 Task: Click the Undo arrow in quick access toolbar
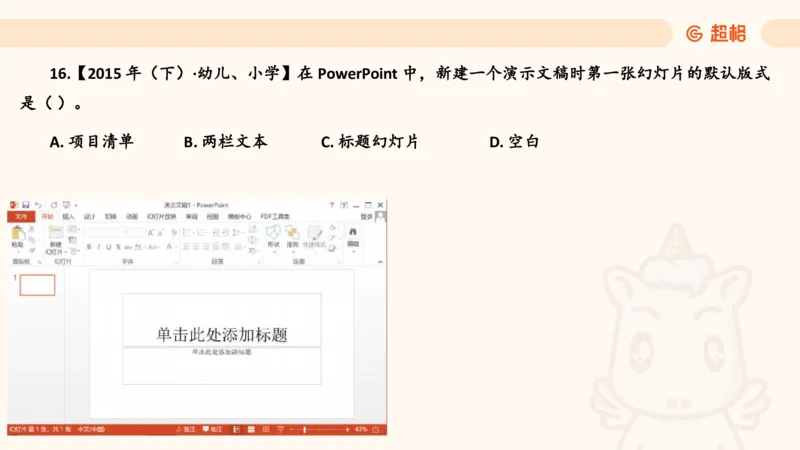point(38,205)
